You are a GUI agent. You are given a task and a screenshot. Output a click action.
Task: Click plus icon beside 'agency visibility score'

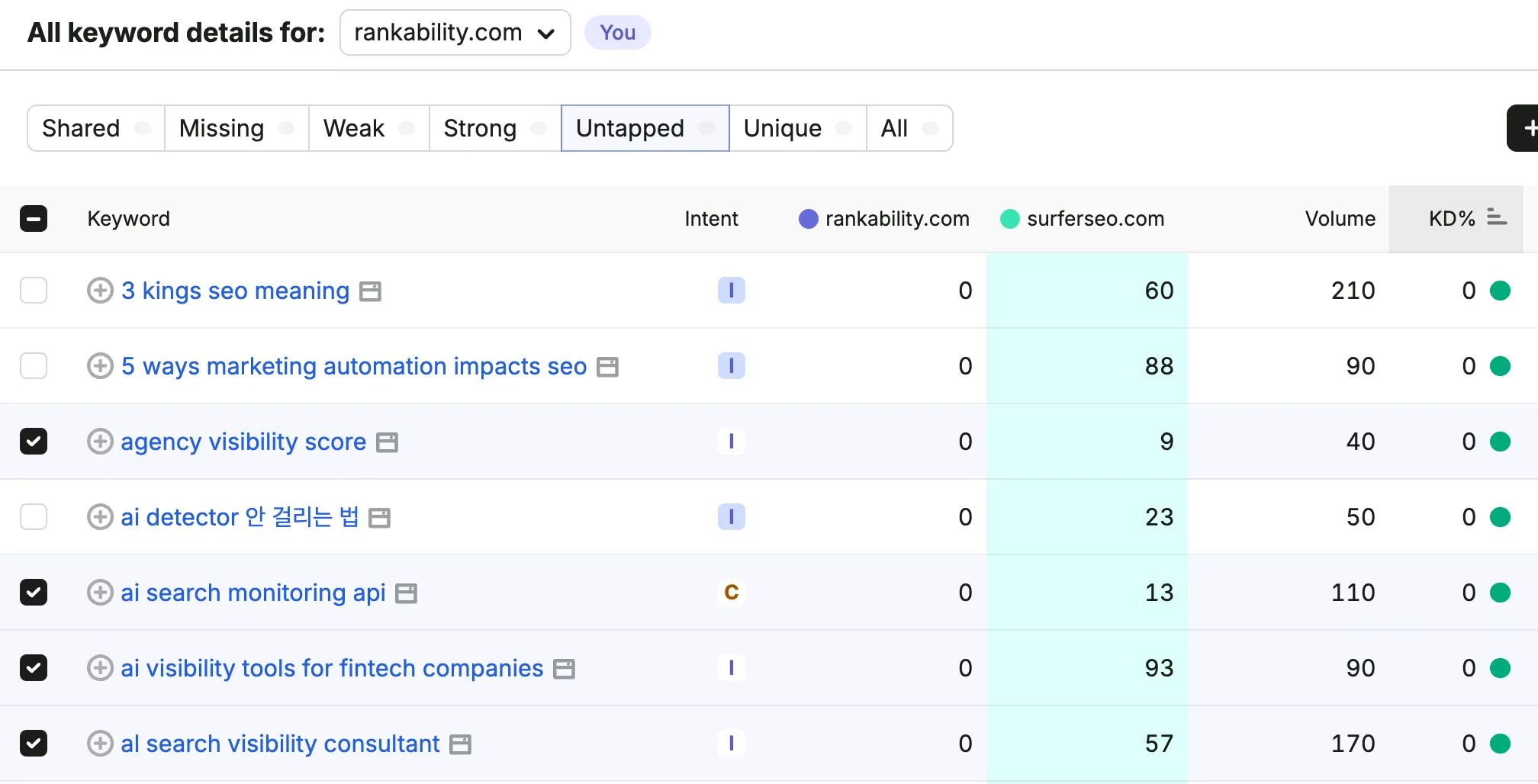(100, 442)
